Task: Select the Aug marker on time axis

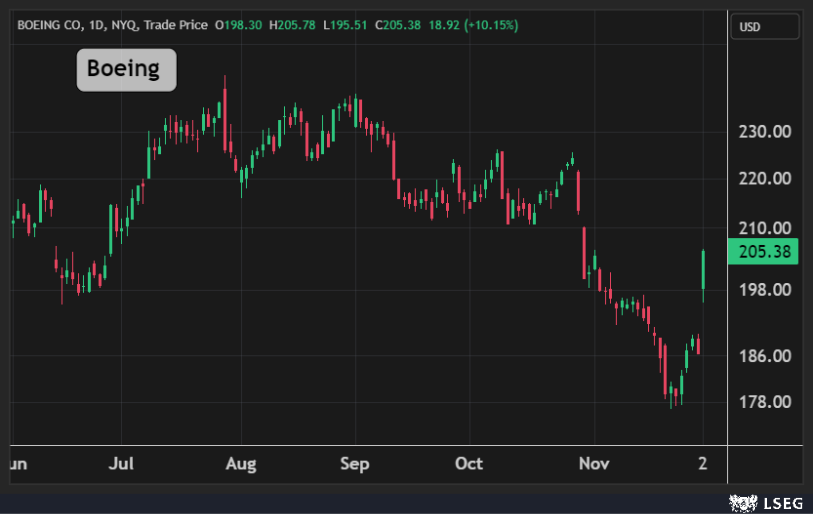Action: tap(241, 464)
